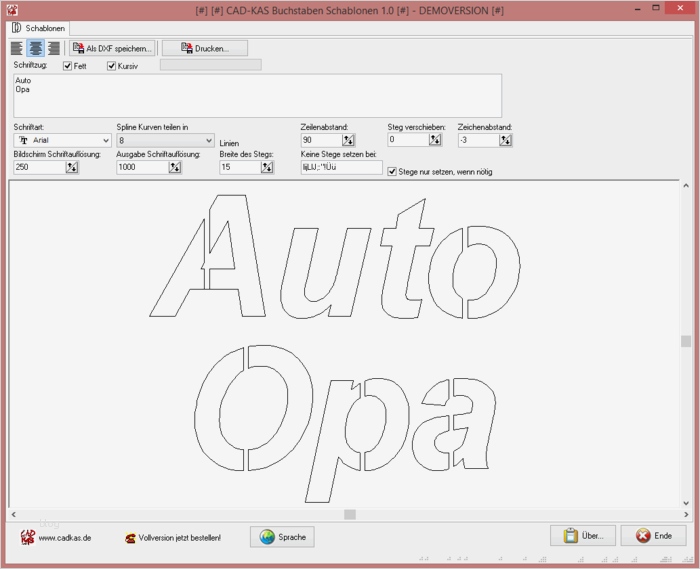Toggle 'Stege nur setzen, wenn nötig' checkbox

pyautogui.click(x=392, y=172)
